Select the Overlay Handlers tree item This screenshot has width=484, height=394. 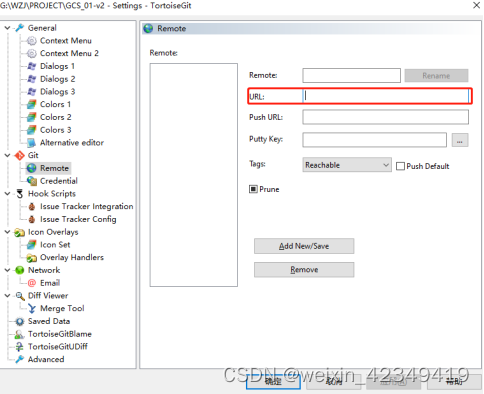coord(72,258)
